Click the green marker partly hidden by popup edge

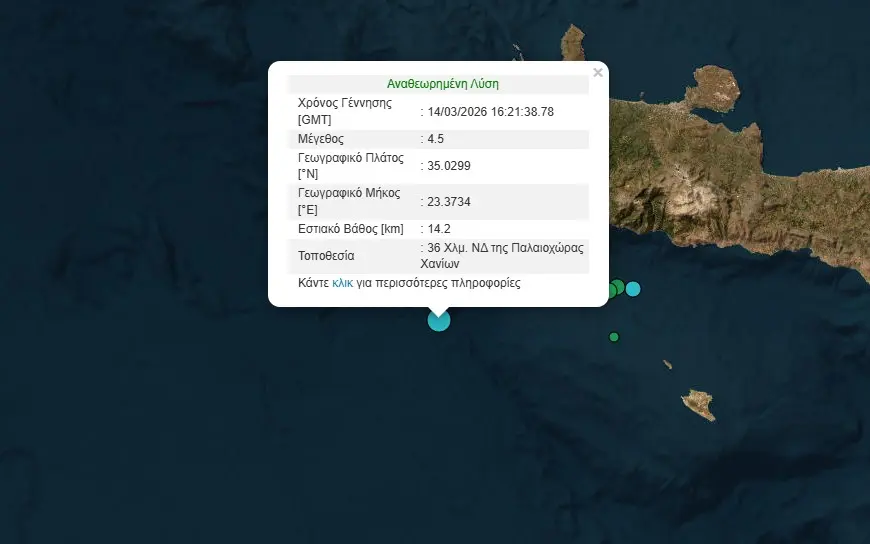tap(611, 291)
